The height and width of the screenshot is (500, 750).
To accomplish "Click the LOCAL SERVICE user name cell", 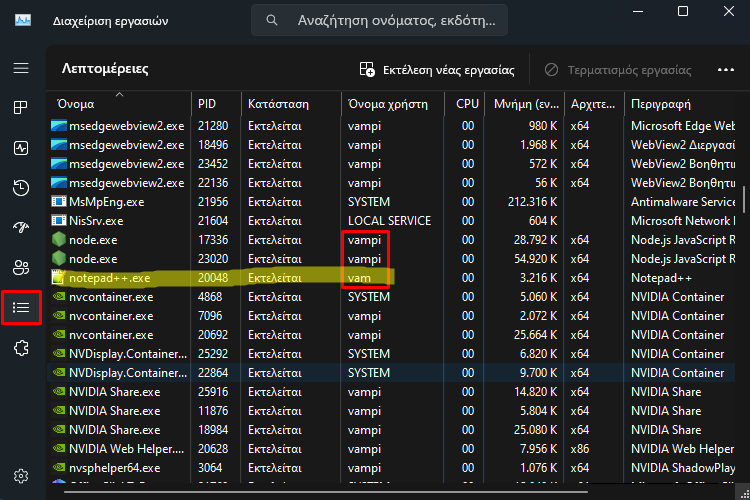I will tap(389, 221).
